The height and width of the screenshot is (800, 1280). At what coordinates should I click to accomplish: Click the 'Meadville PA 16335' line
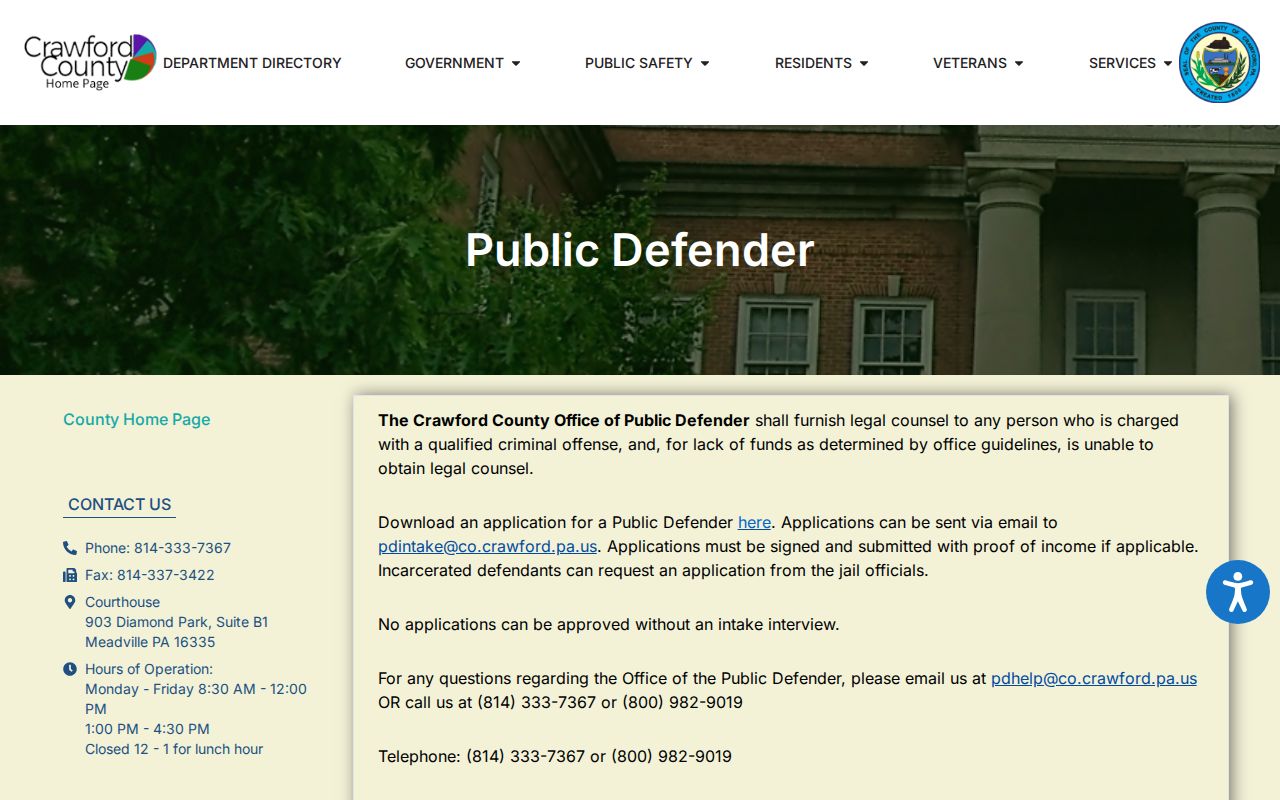tap(150, 642)
